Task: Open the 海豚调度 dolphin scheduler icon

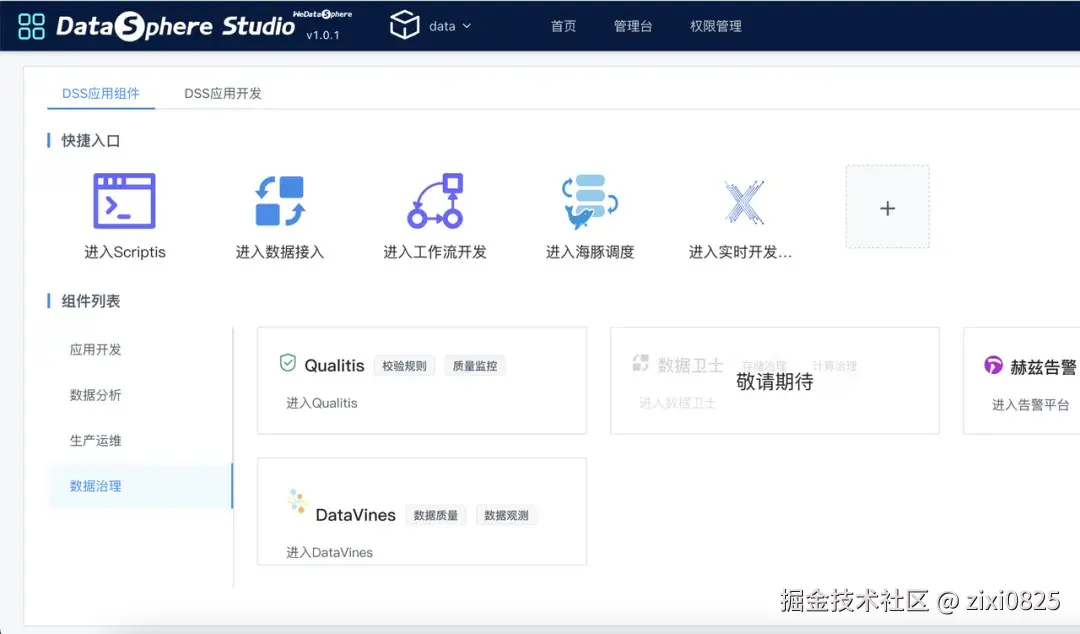Action: pos(588,200)
